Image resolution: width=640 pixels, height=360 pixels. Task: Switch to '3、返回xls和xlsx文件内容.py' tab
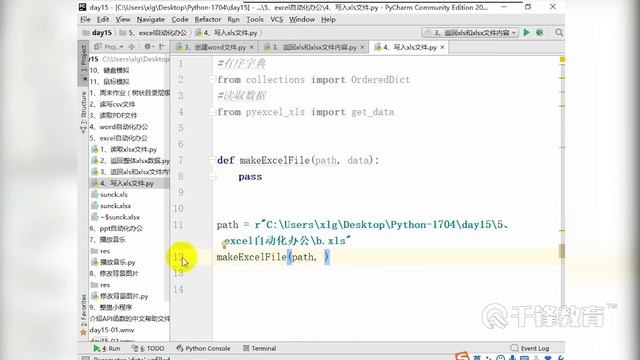pos(314,47)
